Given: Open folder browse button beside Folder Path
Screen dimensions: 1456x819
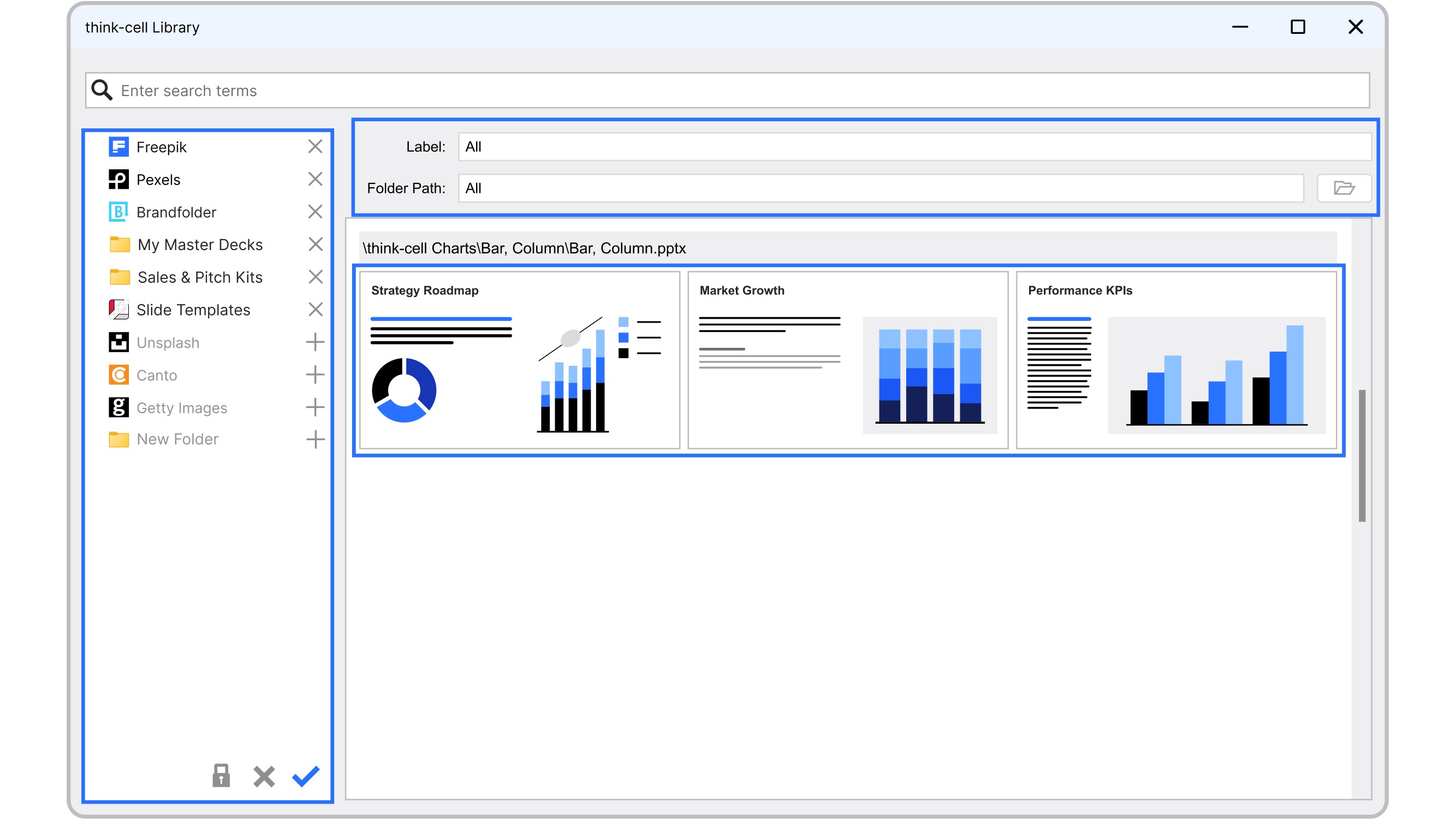Looking at the screenshot, I should pos(1344,188).
